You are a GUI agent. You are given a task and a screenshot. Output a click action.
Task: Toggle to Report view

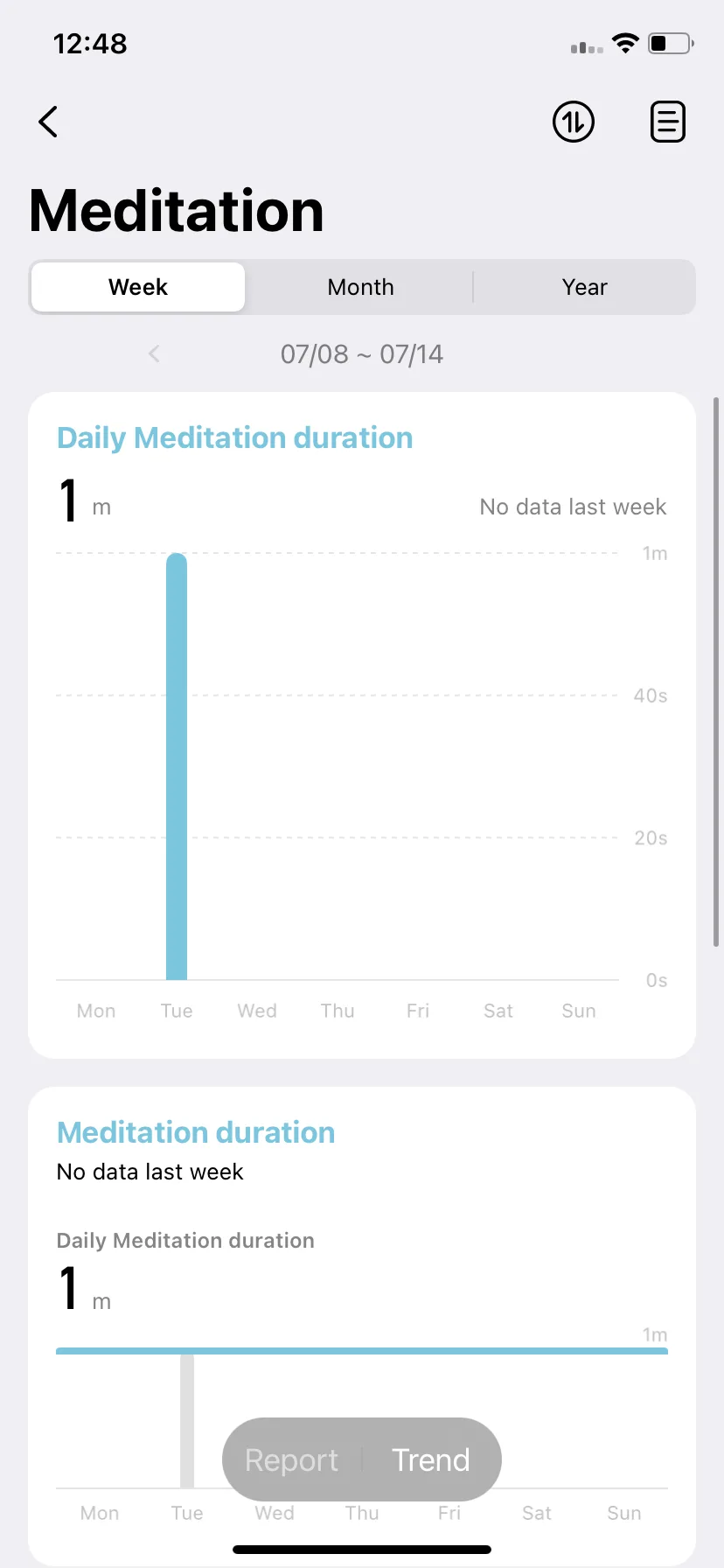pos(291,1459)
